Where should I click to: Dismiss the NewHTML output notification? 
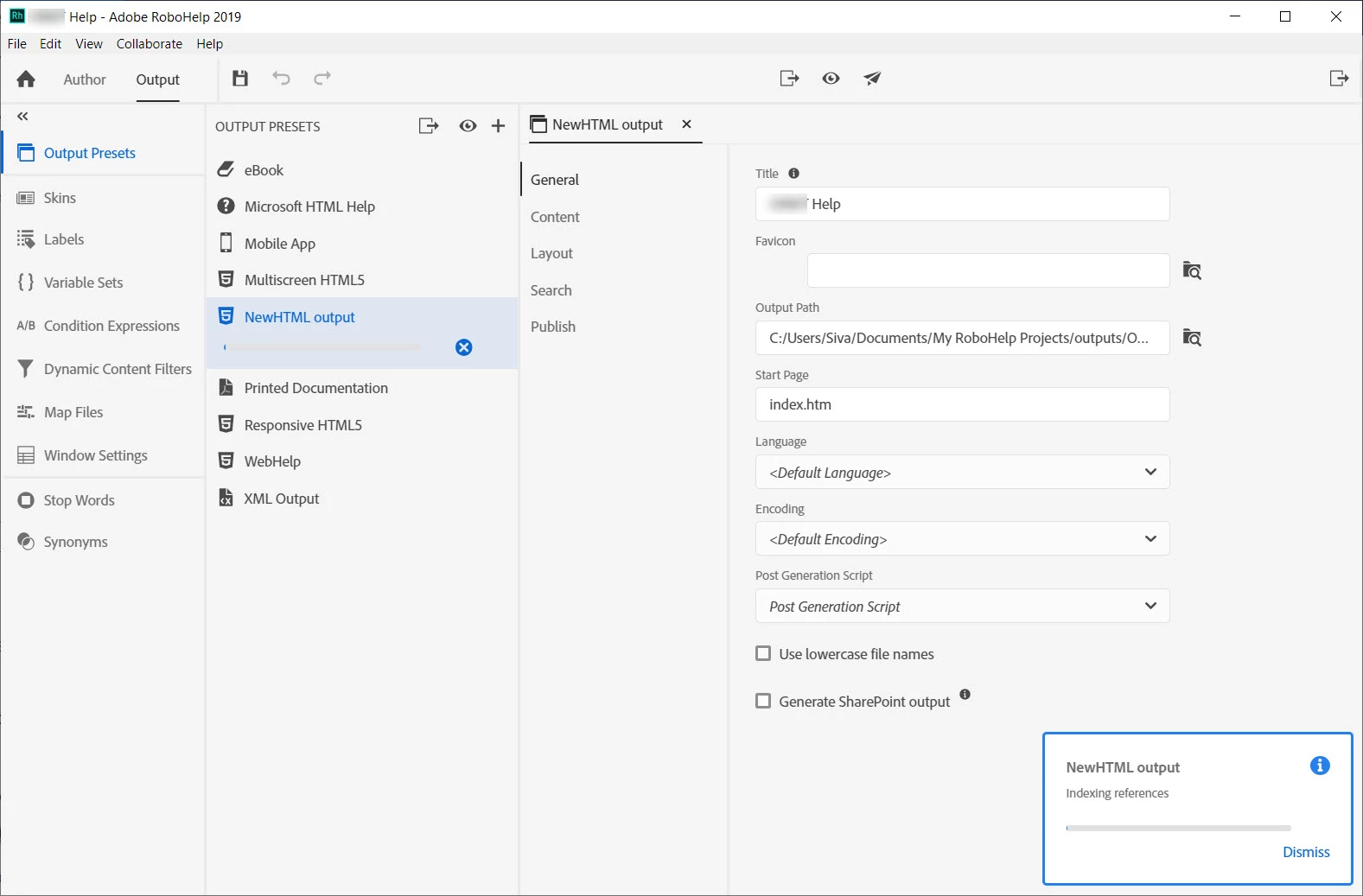1306,852
